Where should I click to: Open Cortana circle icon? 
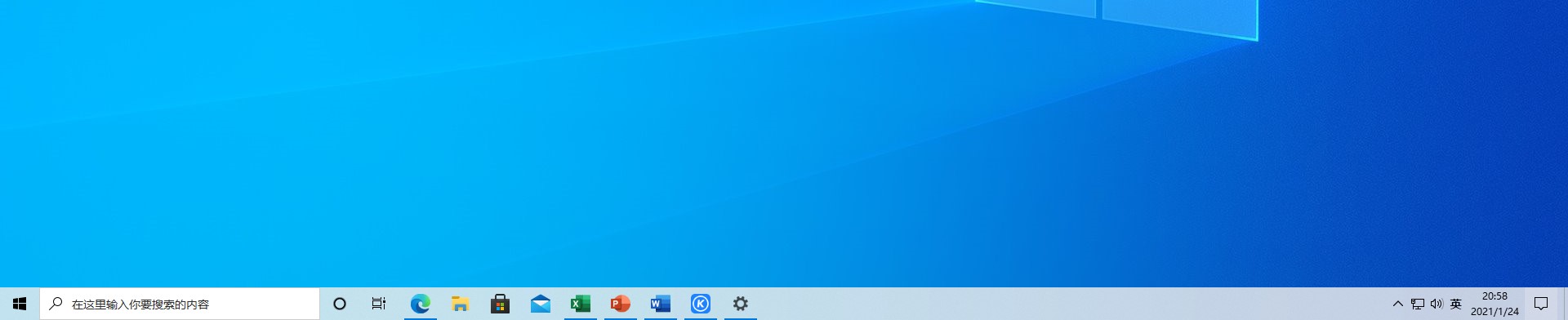340,304
